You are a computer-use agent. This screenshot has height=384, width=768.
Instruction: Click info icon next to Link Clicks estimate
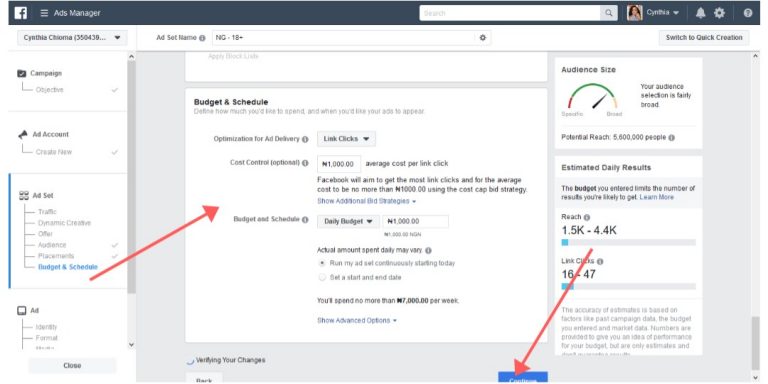point(600,262)
